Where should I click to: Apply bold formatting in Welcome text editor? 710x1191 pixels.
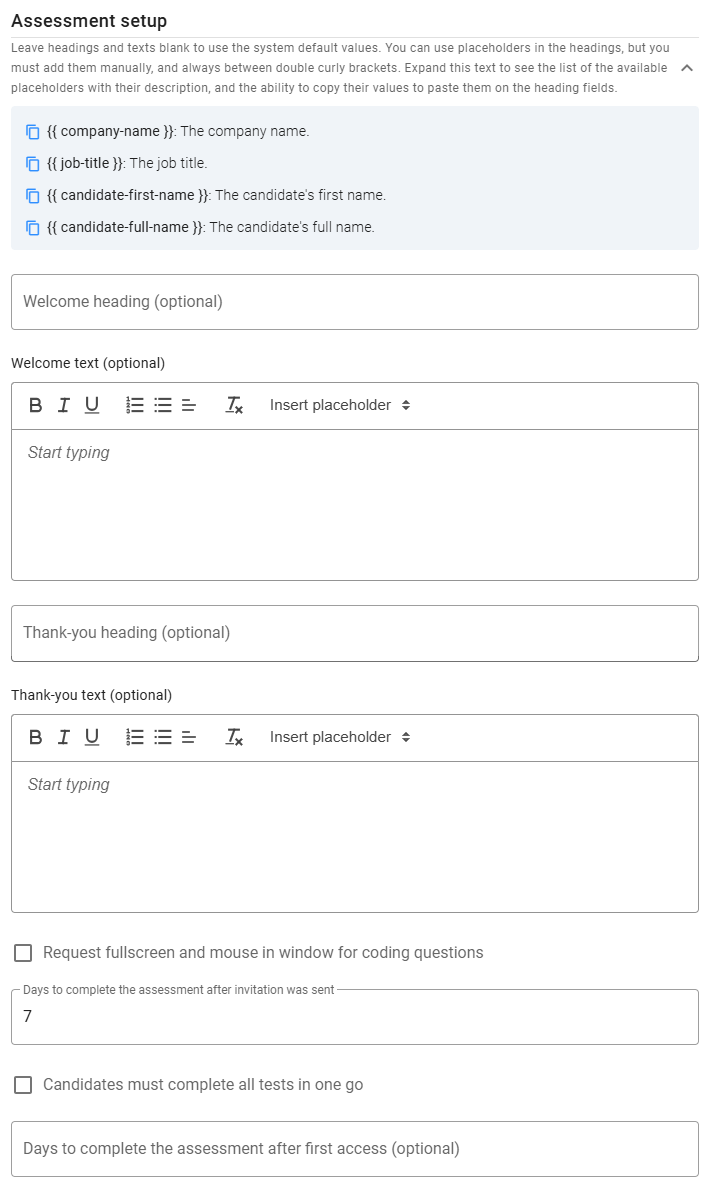[35, 405]
